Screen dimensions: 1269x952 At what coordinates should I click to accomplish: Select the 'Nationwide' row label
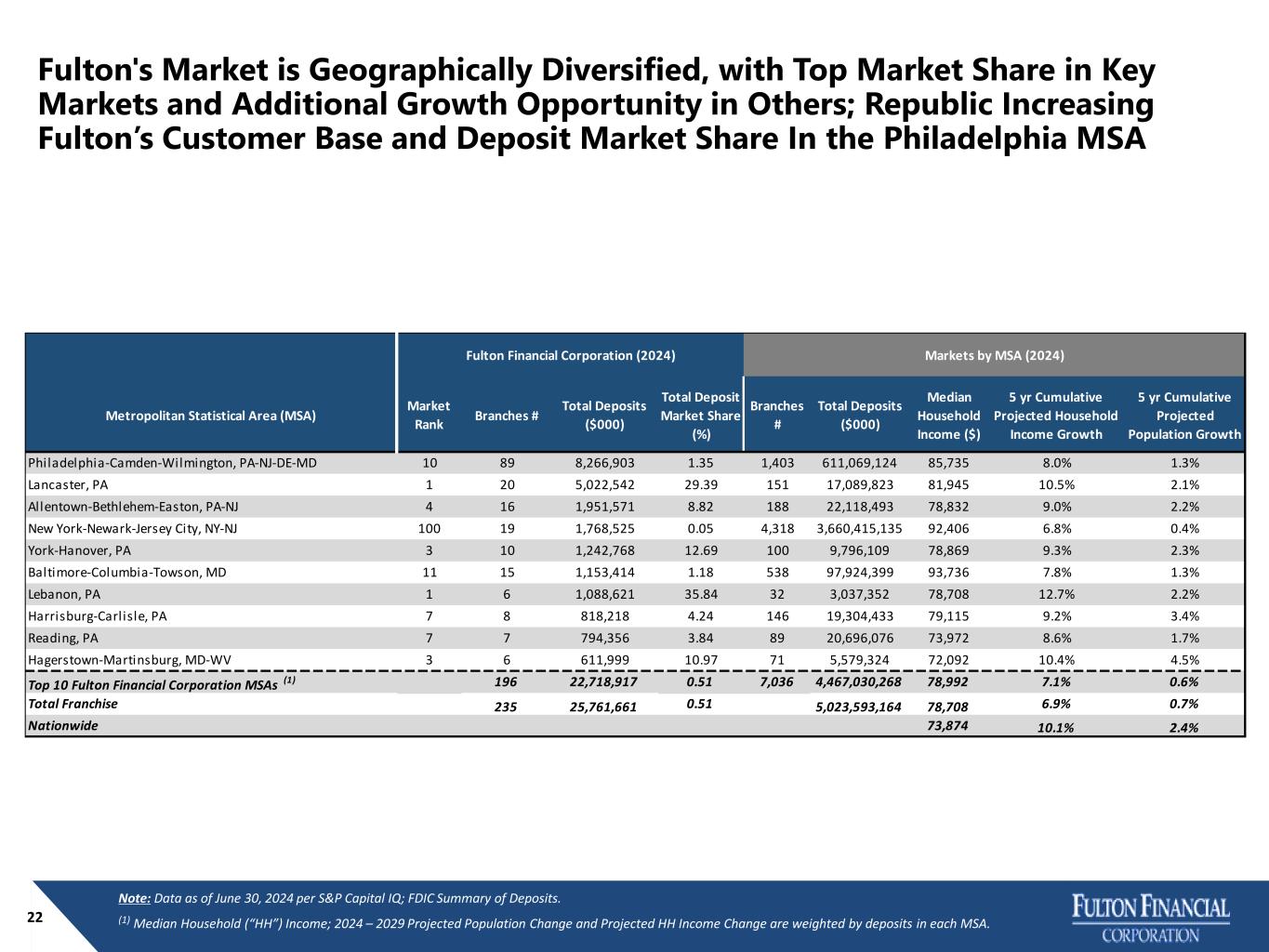(x=63, y=725)
